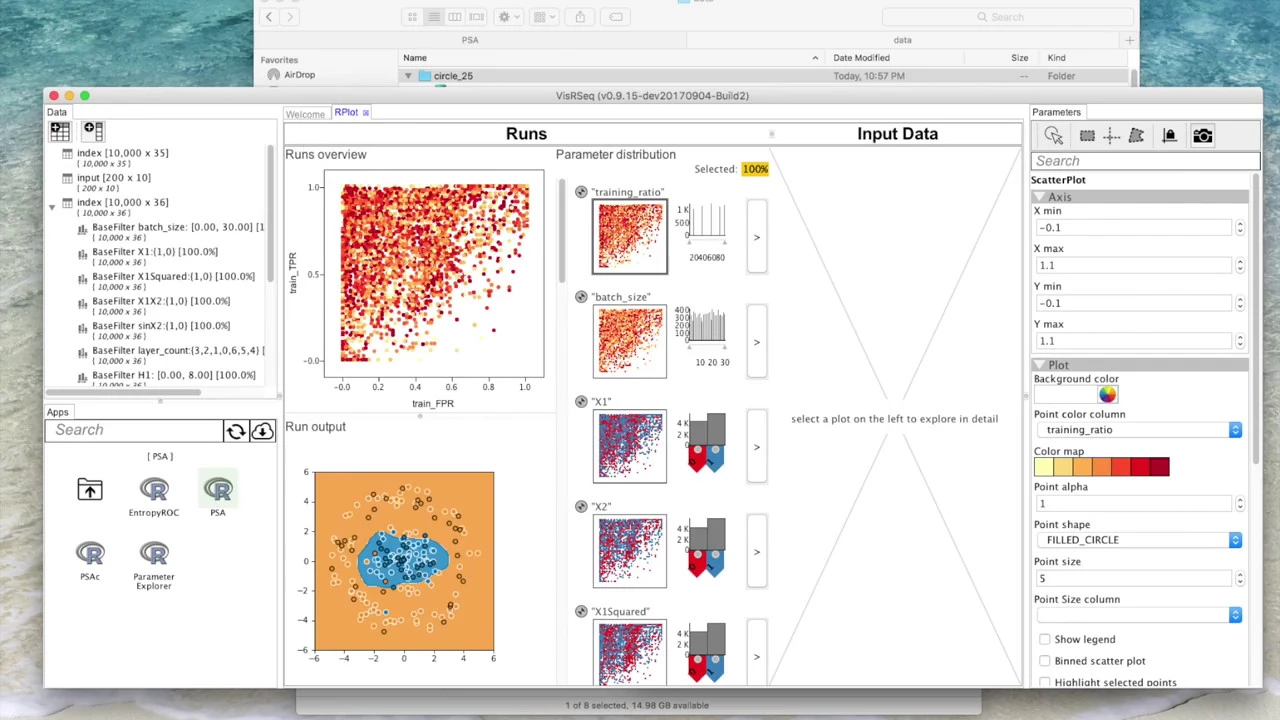
Task: Open Point Size column dropdown
Action: point(1140,615)
